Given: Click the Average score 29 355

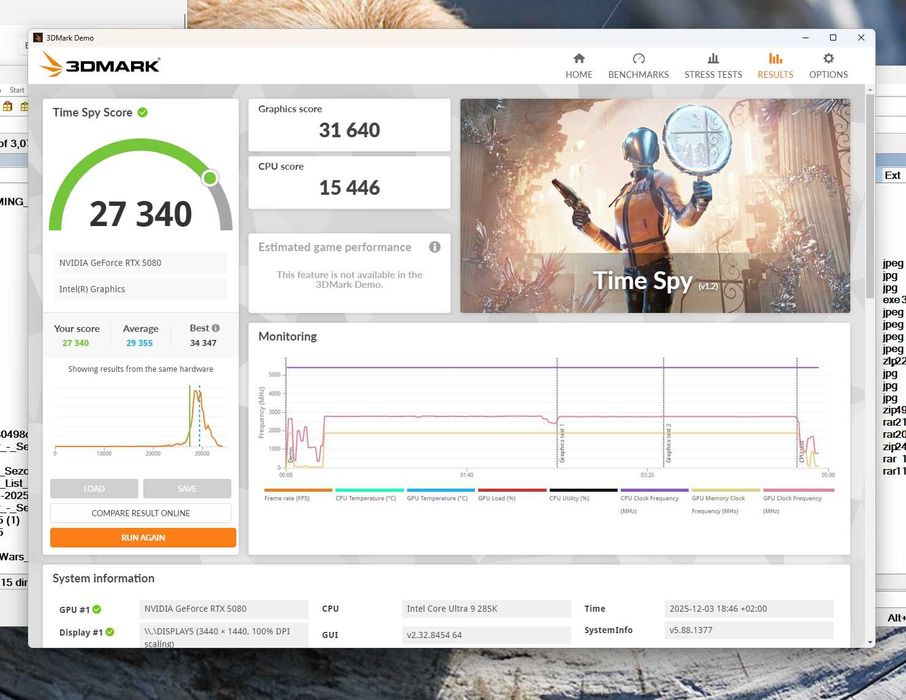Looking at the screenshot, I should [139, 343].
